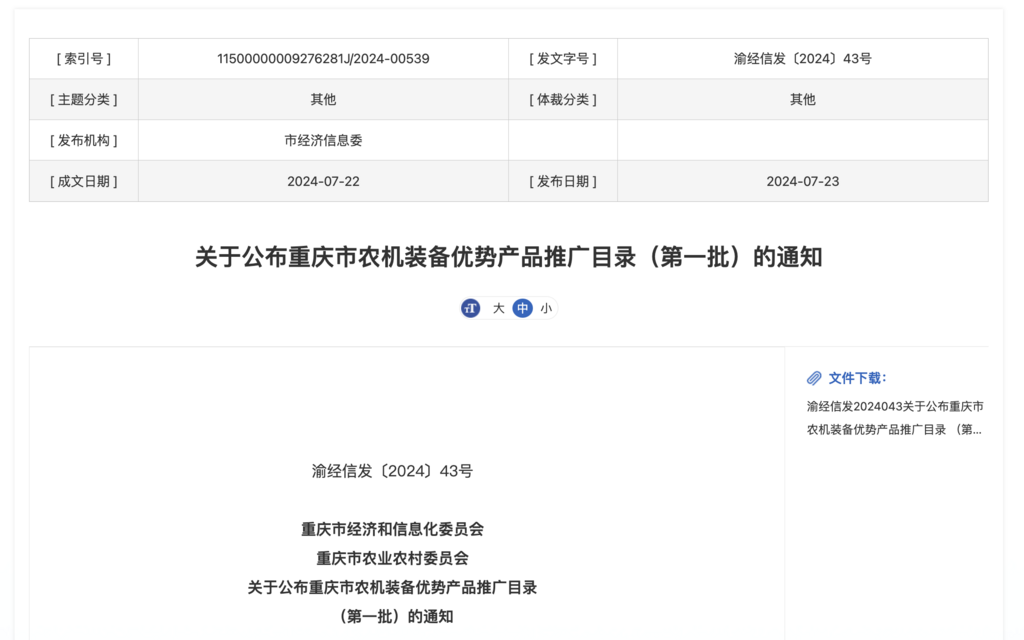Image resolution: width=1024 pixels, height=640 pixels.
Task: Click the 重庆市经济和信息化委员会 line in document
Action: point(392,529)
